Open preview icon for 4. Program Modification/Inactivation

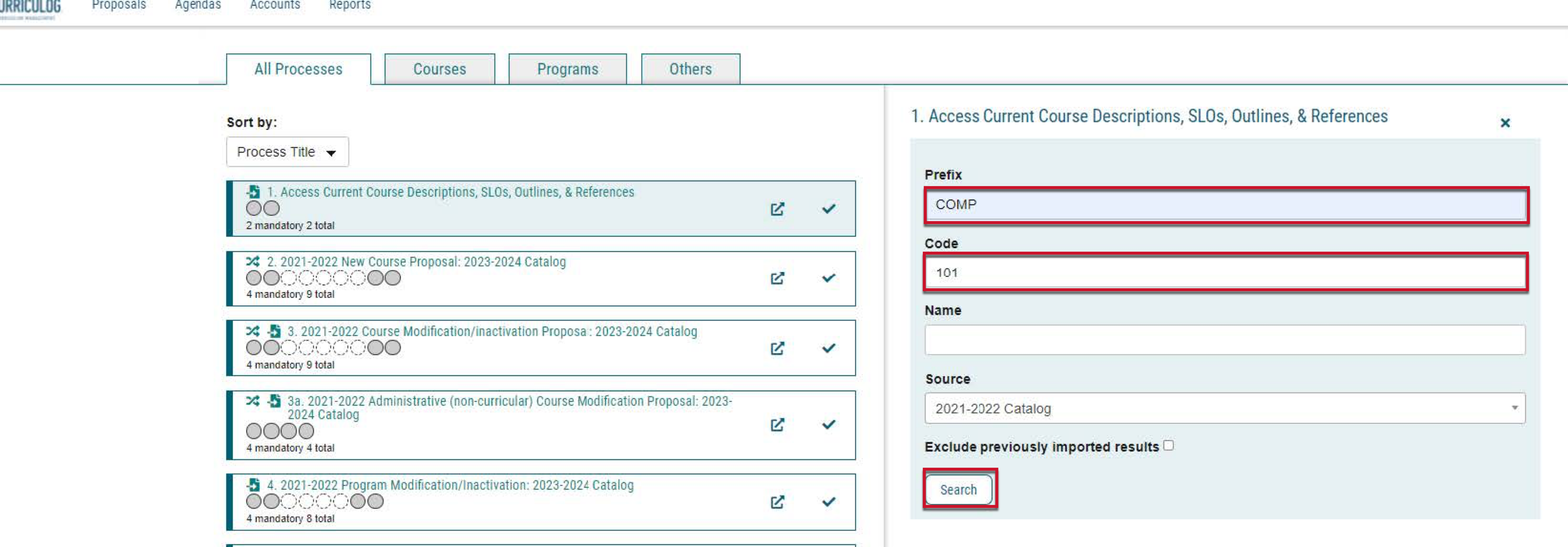pos(777,502)
